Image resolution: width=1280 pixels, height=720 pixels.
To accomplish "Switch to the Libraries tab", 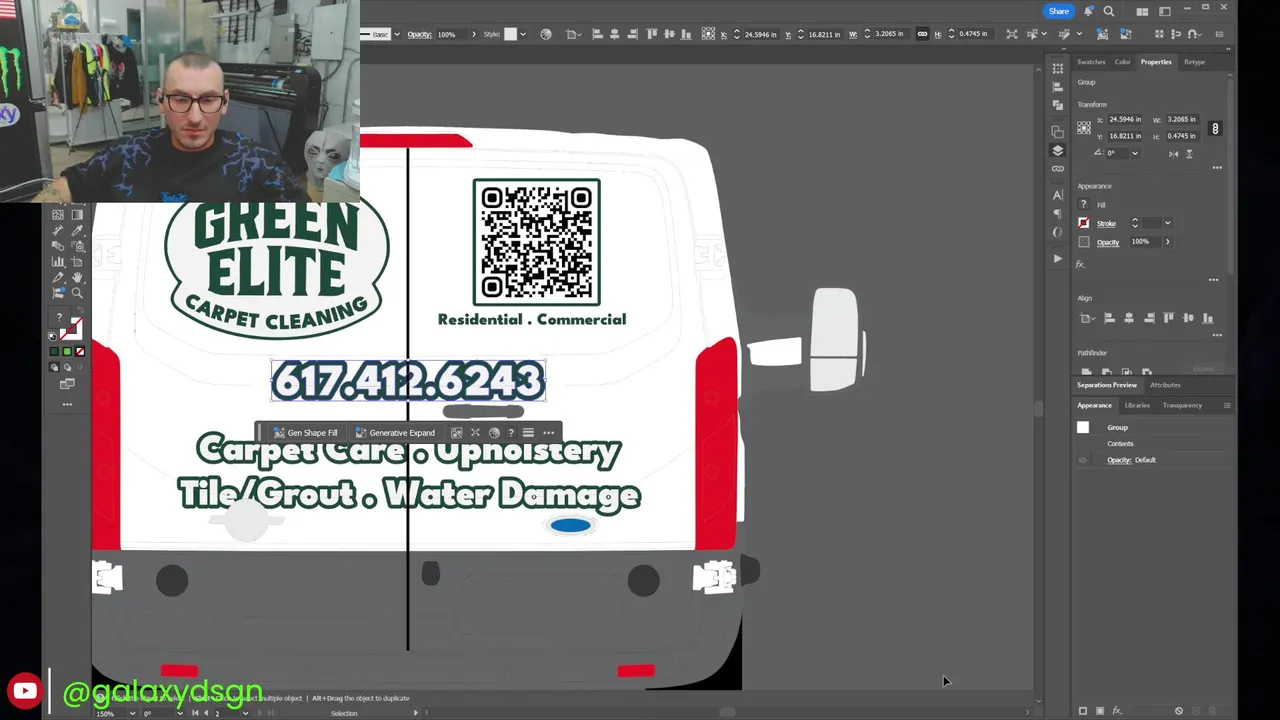I will 1137,405.
